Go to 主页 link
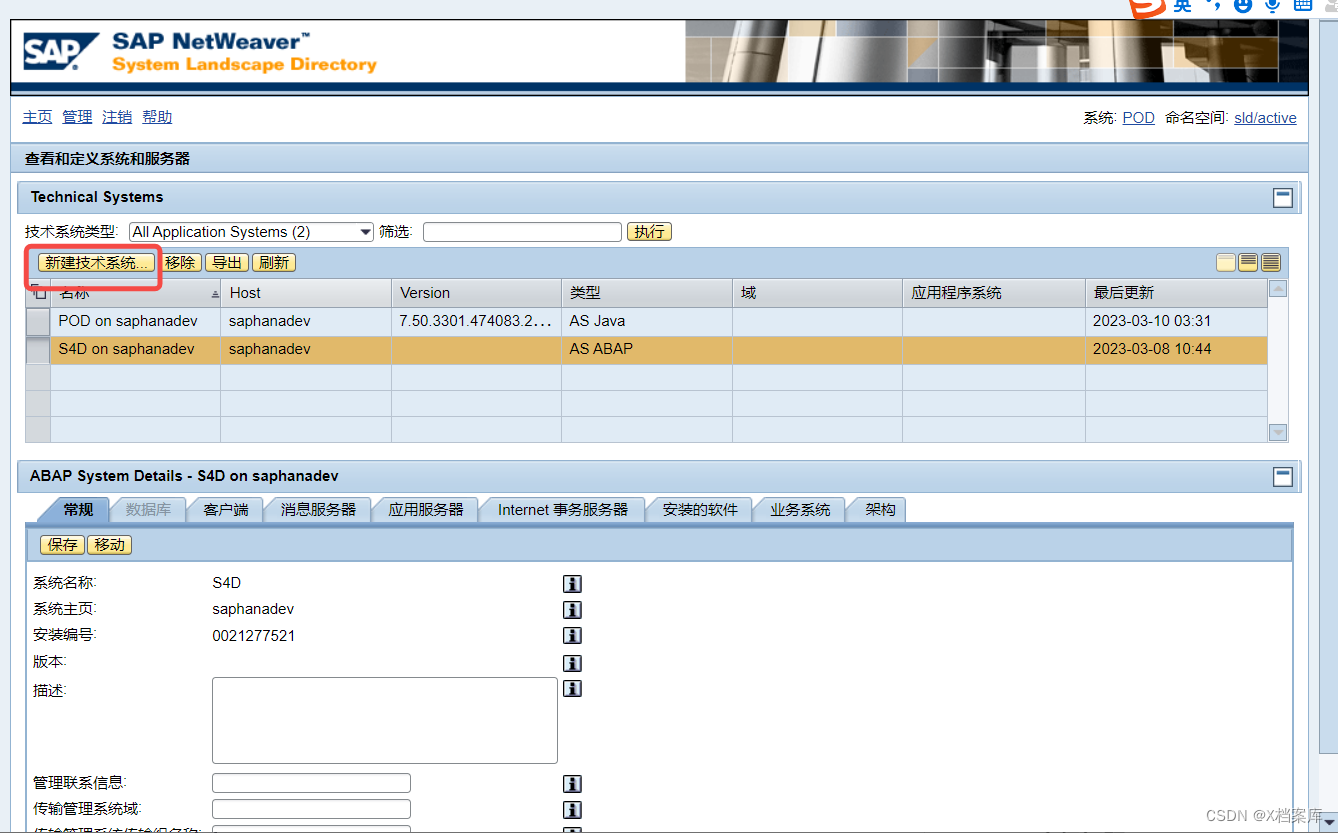The height and width of the screenshot is (833, 1338). [x=37, y=117]
